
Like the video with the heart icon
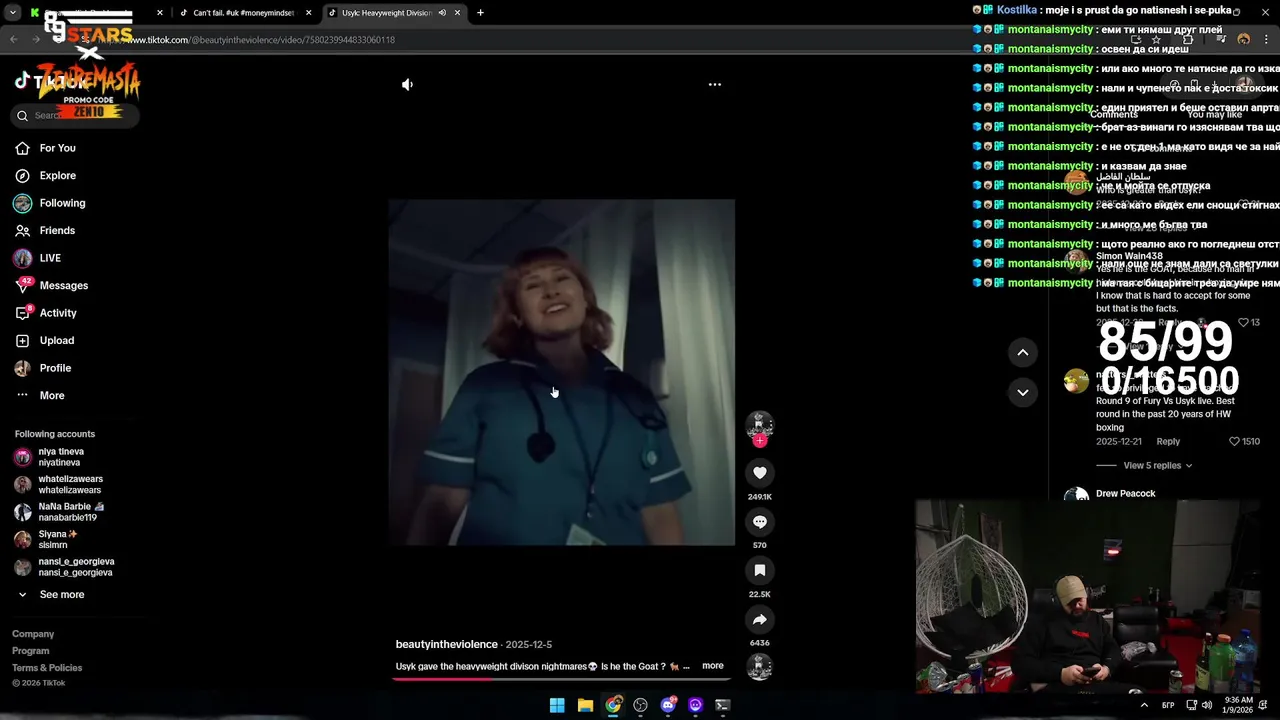pyautogui.click(x=760, y=473)
